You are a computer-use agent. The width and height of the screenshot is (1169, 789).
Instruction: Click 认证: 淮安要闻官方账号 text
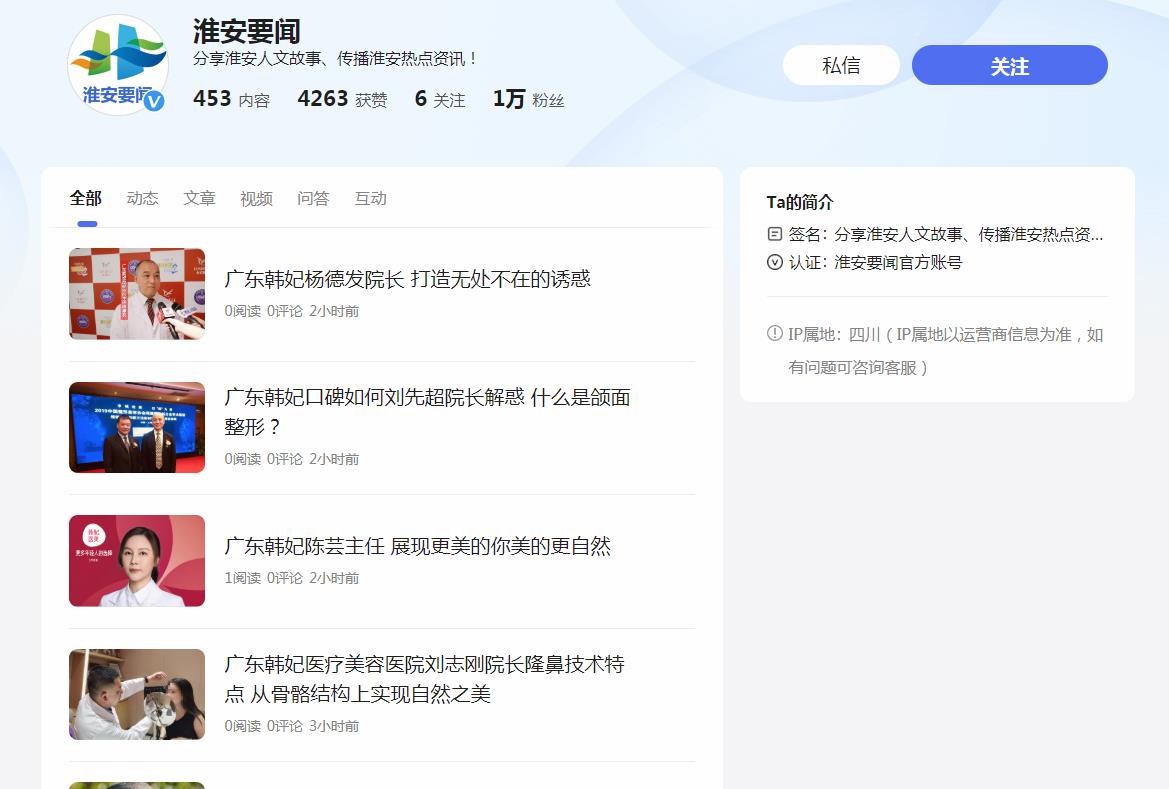click(x=875, y=263)
